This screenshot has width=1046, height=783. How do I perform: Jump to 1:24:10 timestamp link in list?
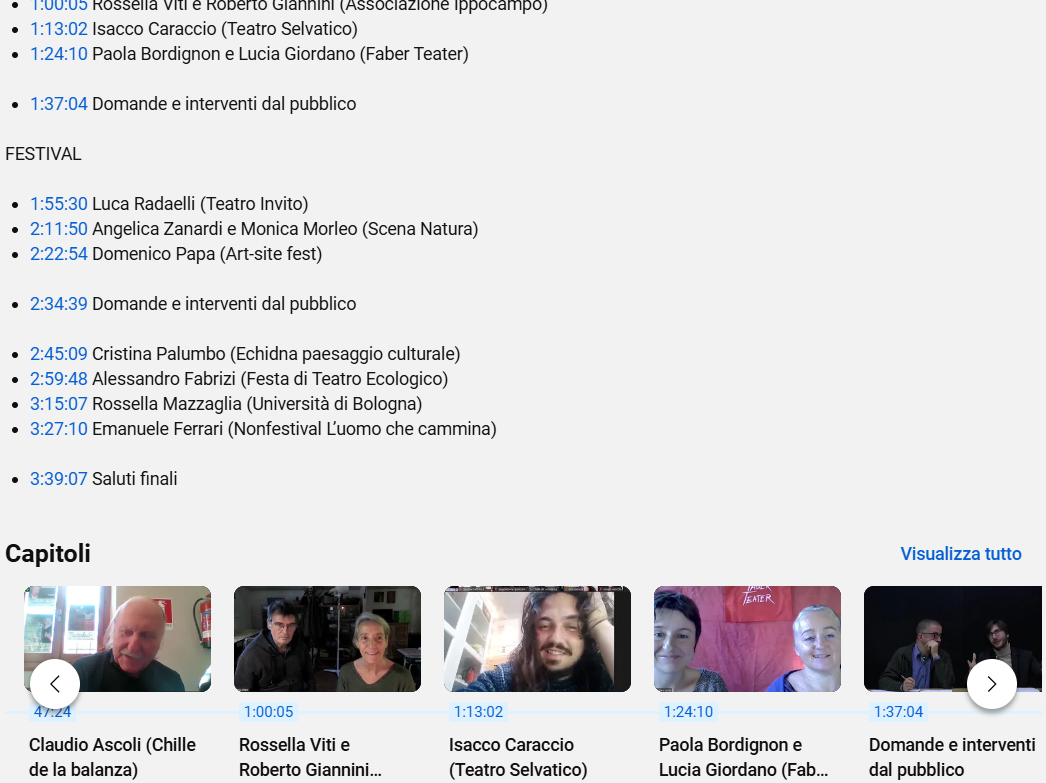click(x=59, y=54)
